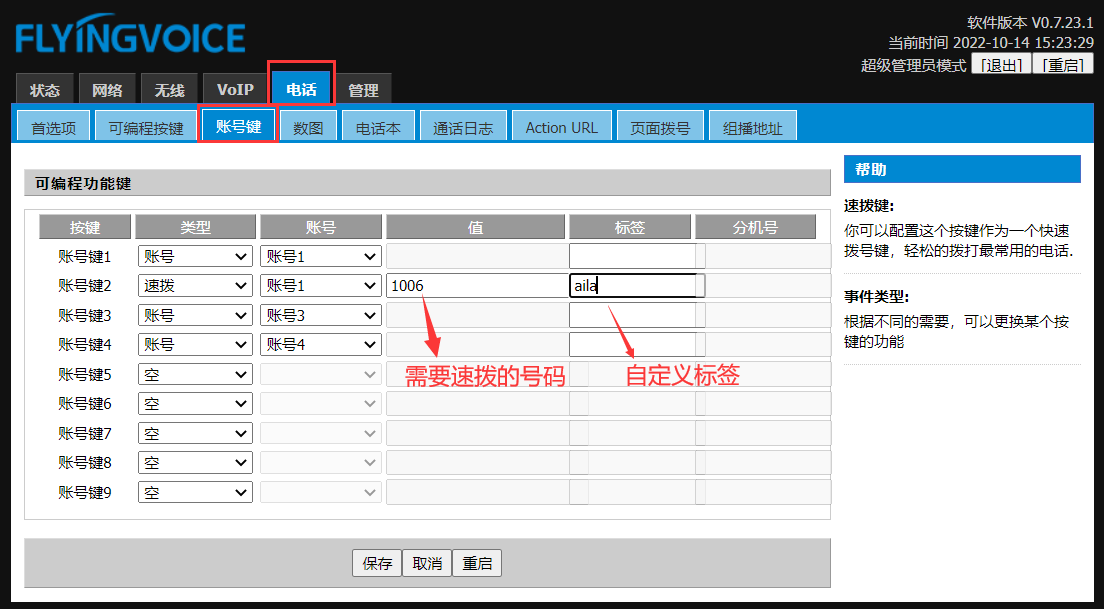Click the 退出 logout button

[1001, 65]
